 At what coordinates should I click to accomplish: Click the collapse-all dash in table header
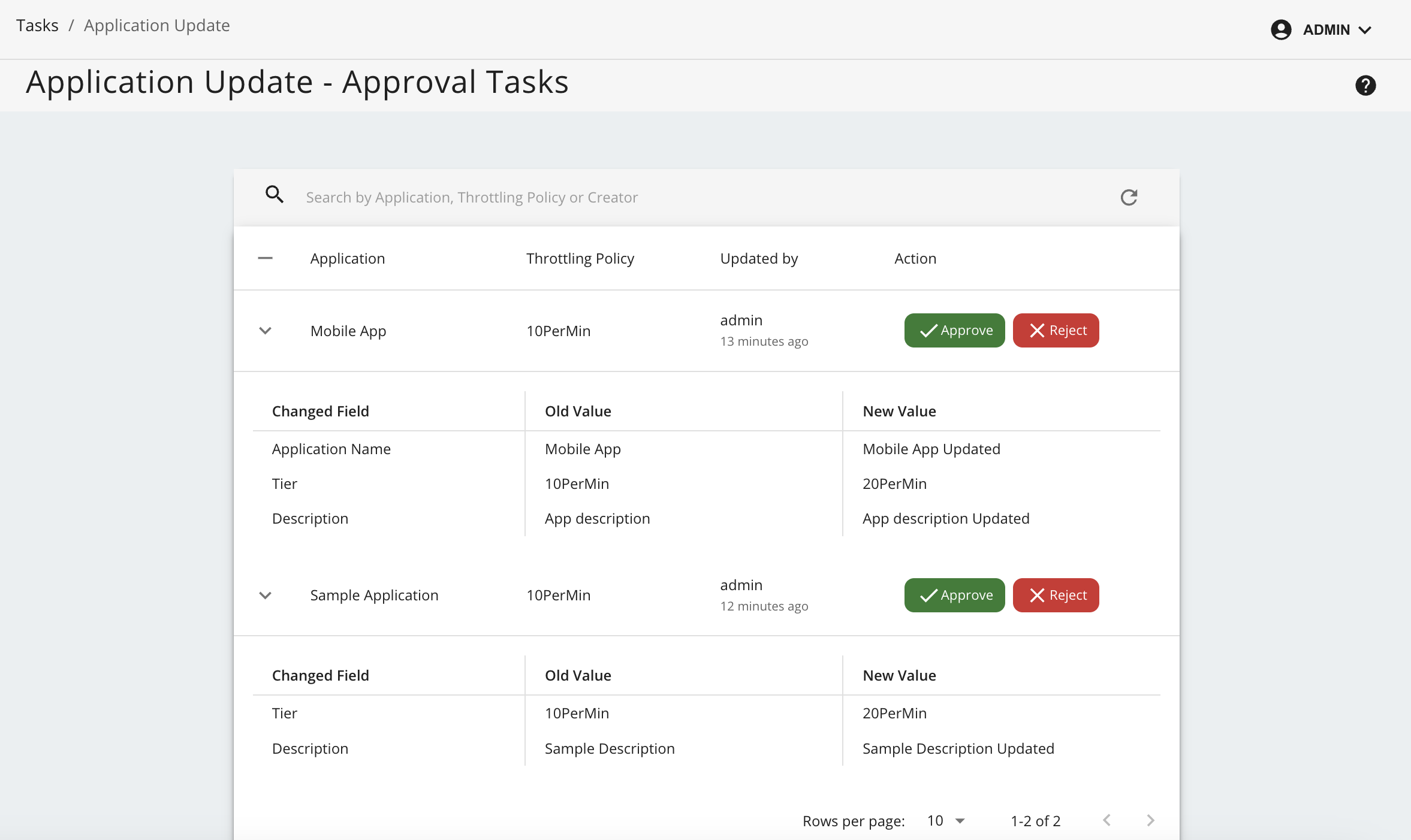pos(265,258)
